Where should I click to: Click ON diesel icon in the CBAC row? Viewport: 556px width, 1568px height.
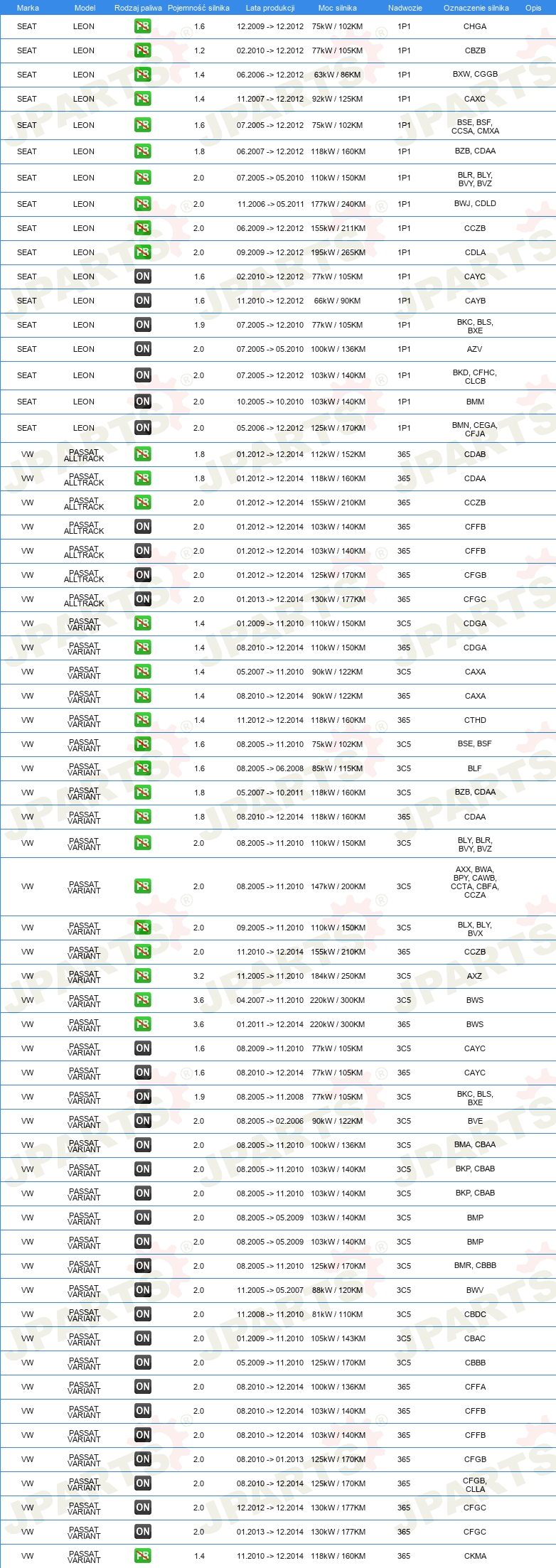click(x=143, y=1338)
